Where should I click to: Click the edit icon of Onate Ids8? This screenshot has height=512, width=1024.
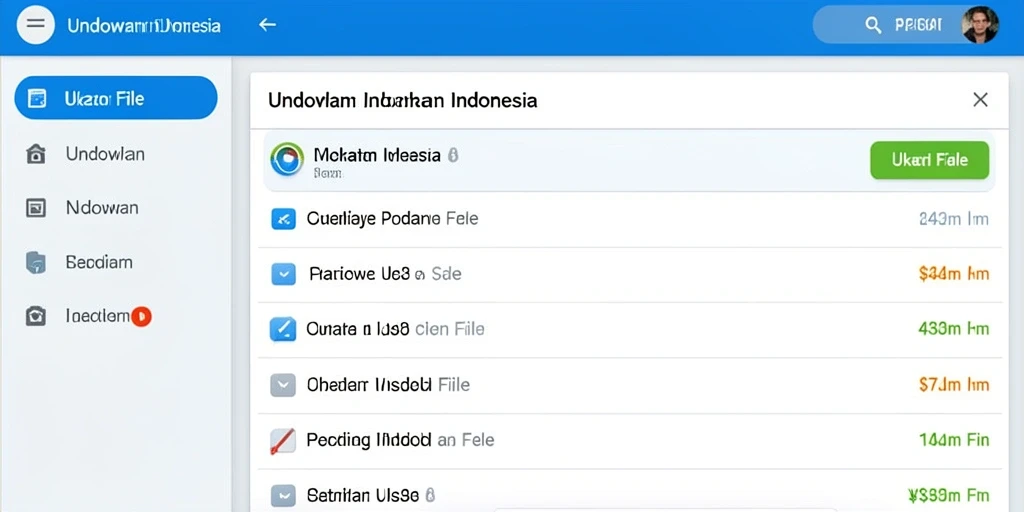283,329
